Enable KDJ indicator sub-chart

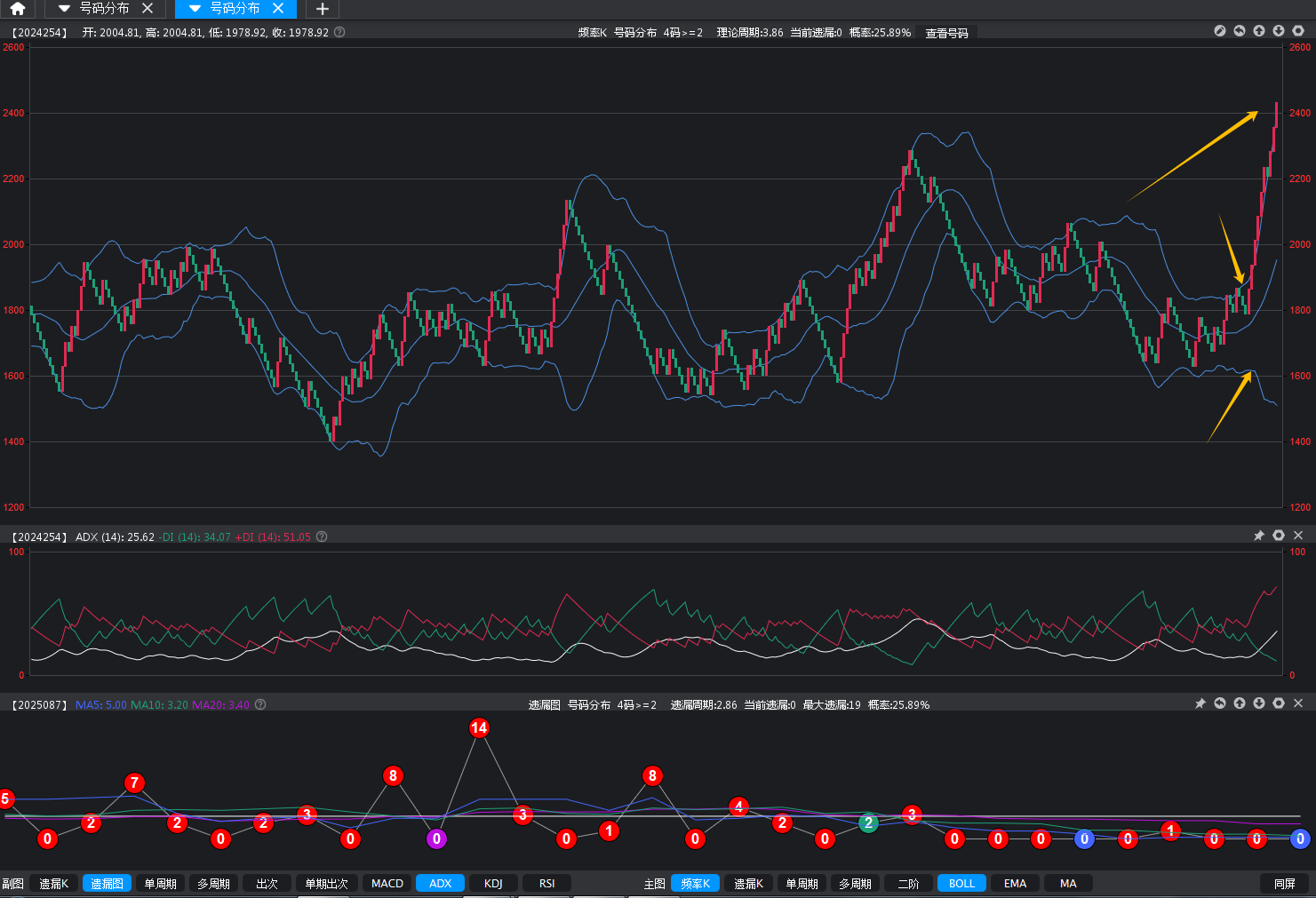pyautogui.click(x=493, y=884)
